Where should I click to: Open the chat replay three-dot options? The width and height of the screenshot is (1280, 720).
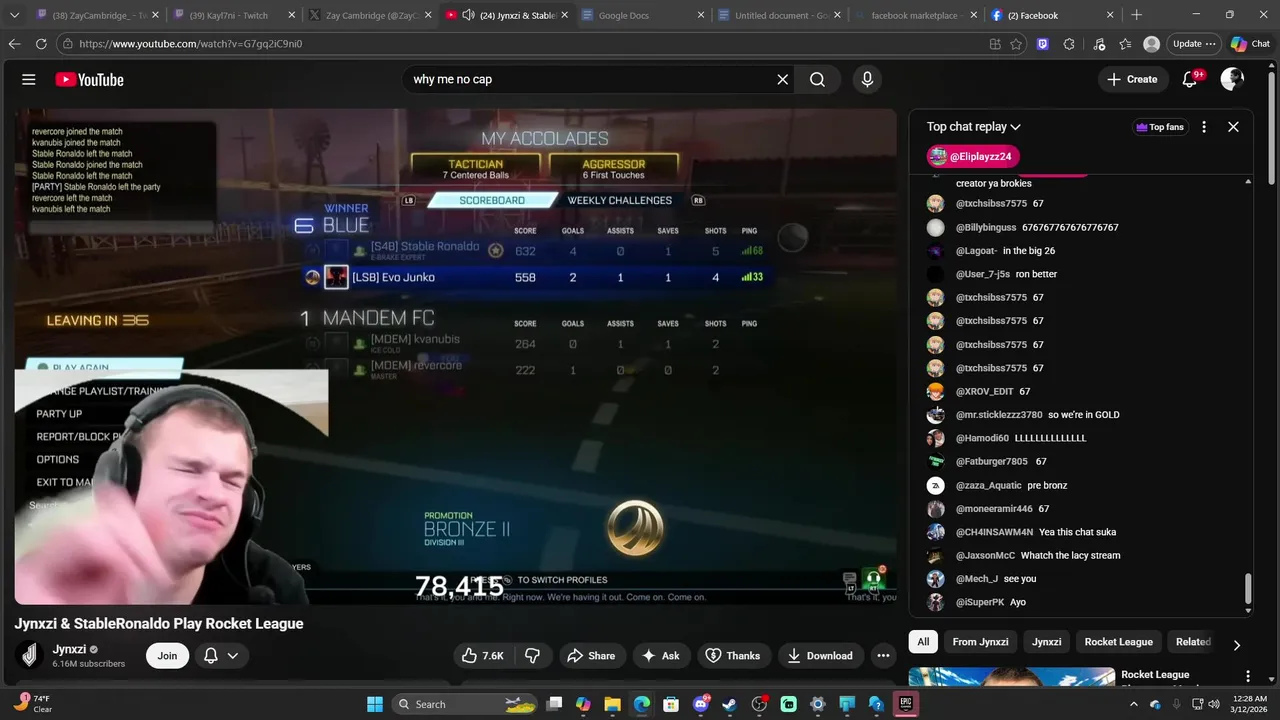(x=1204, y=127)
